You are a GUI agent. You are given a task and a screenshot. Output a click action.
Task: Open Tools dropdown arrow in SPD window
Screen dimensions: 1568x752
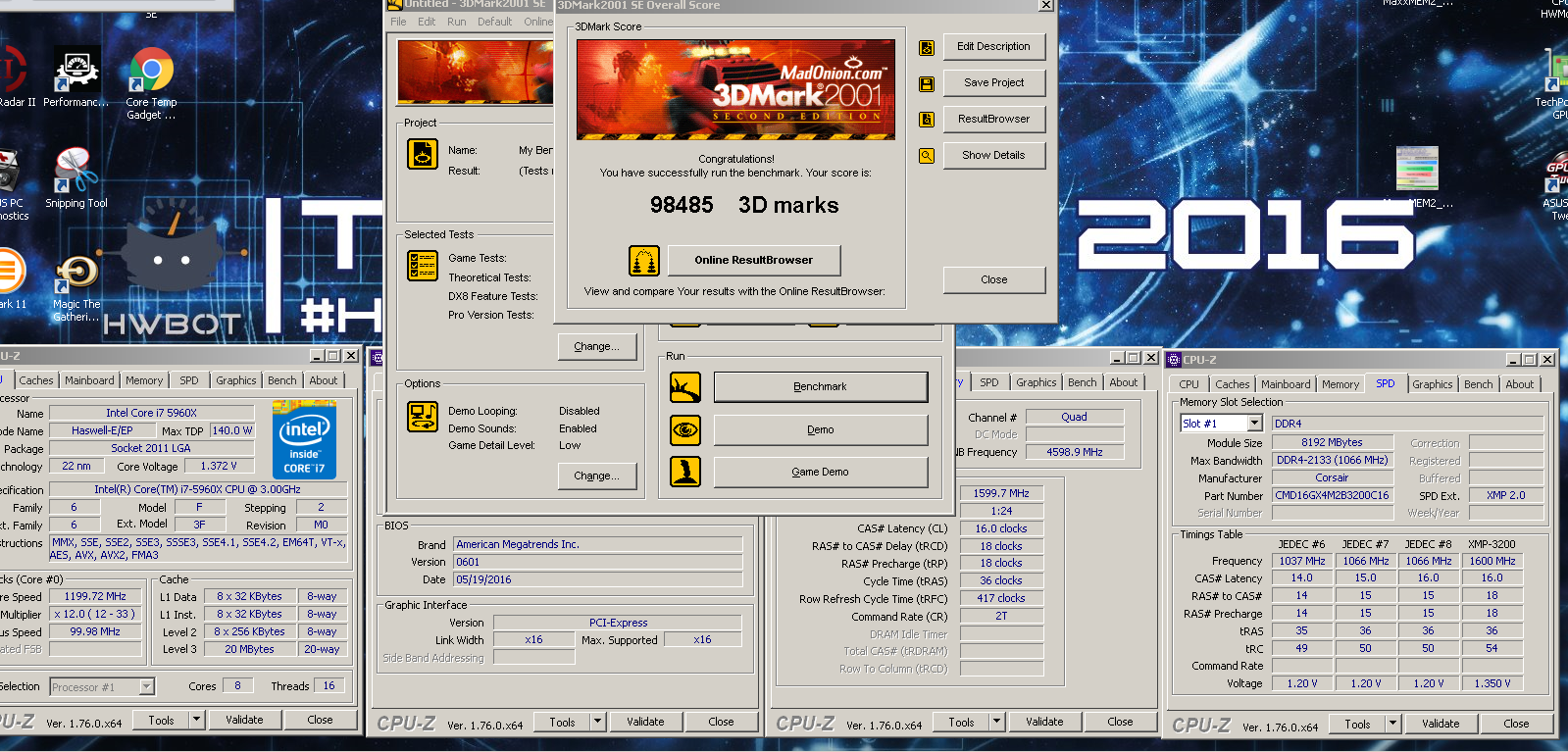(x=1392, y=724)
